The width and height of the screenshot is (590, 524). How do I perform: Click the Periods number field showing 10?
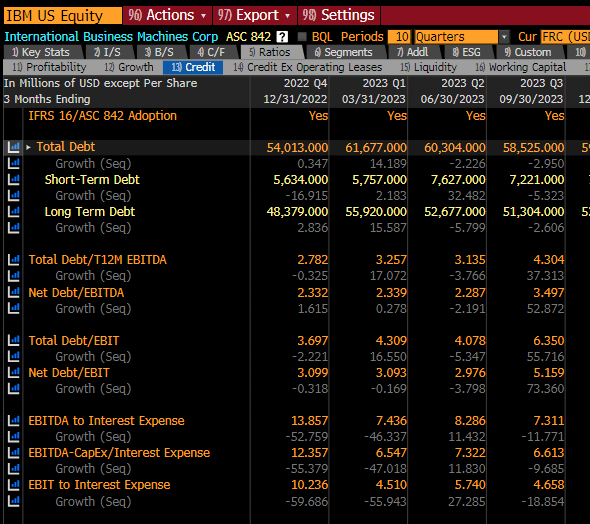tap(400, 37)
